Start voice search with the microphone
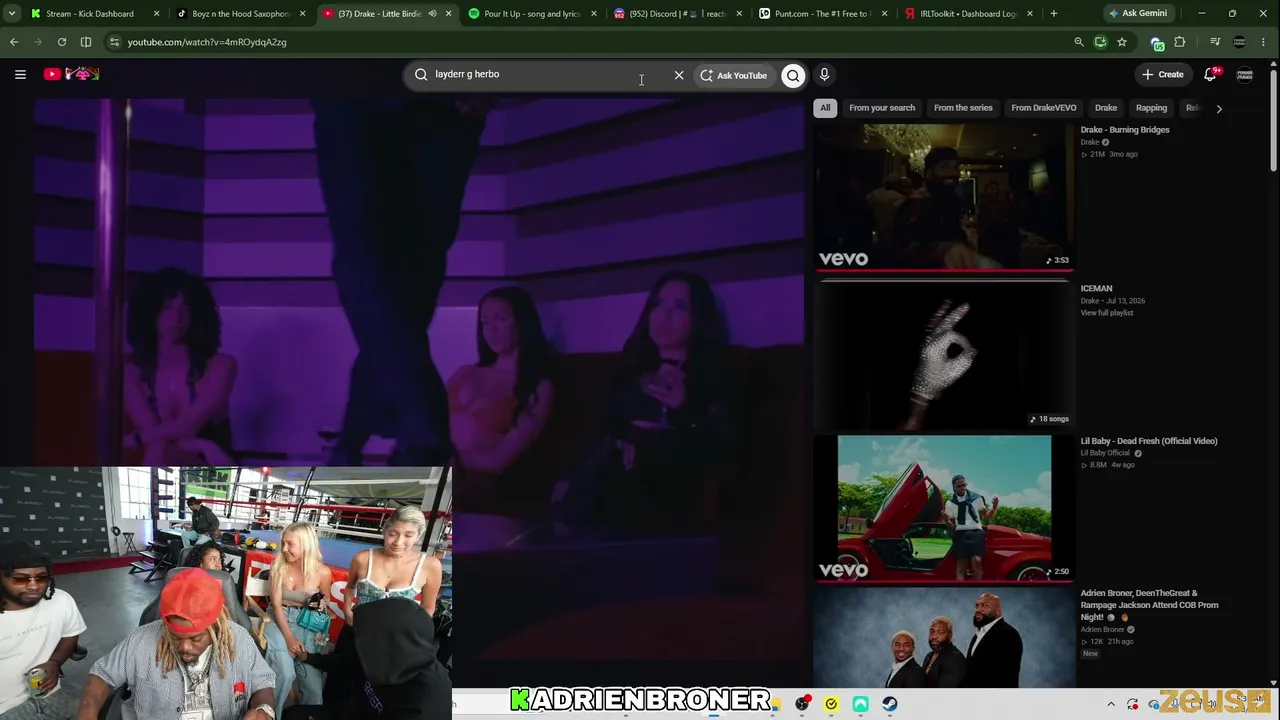1280x720 pixels. coord(824,74)
